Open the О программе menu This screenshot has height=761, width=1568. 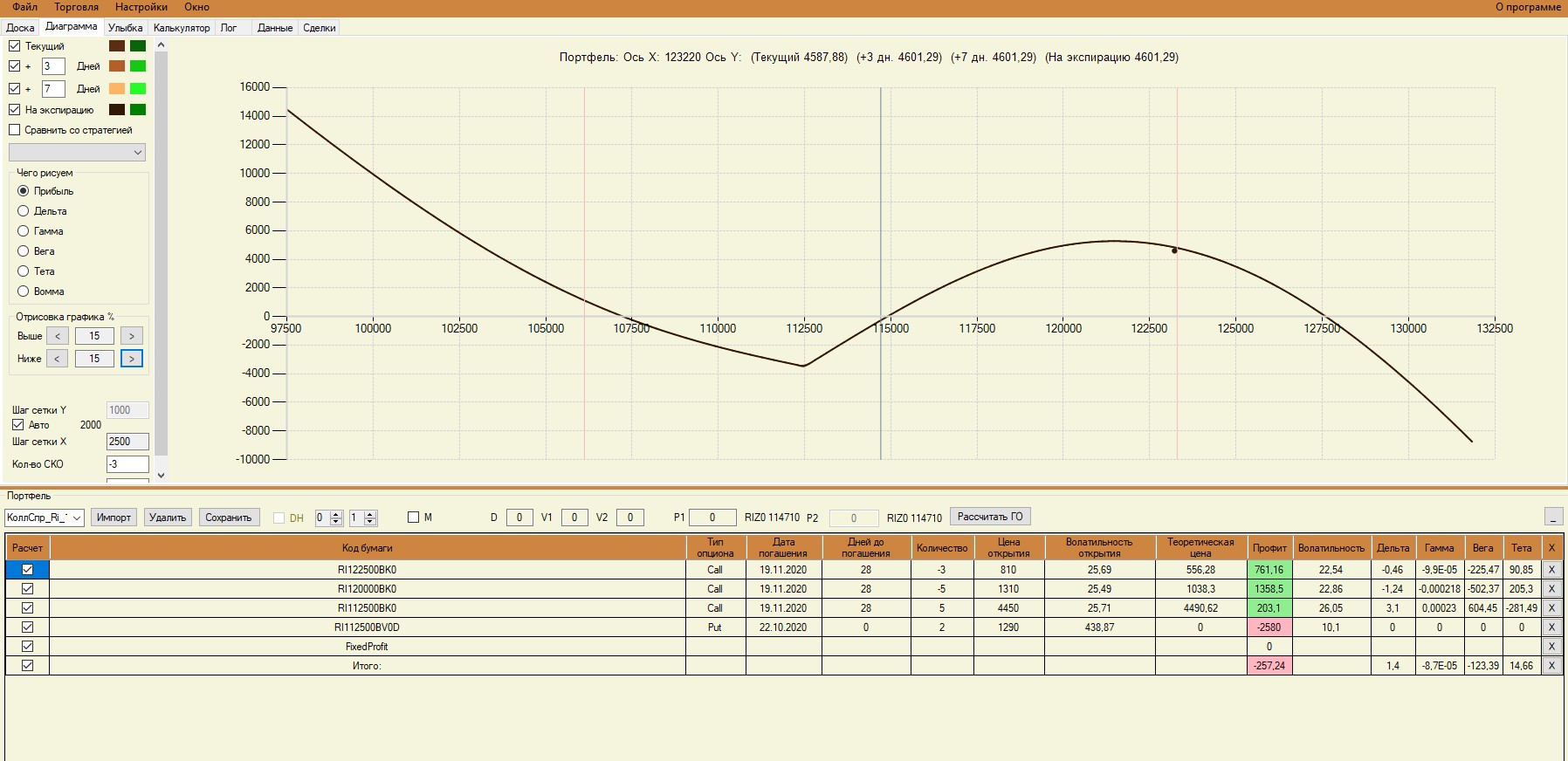1528,7
